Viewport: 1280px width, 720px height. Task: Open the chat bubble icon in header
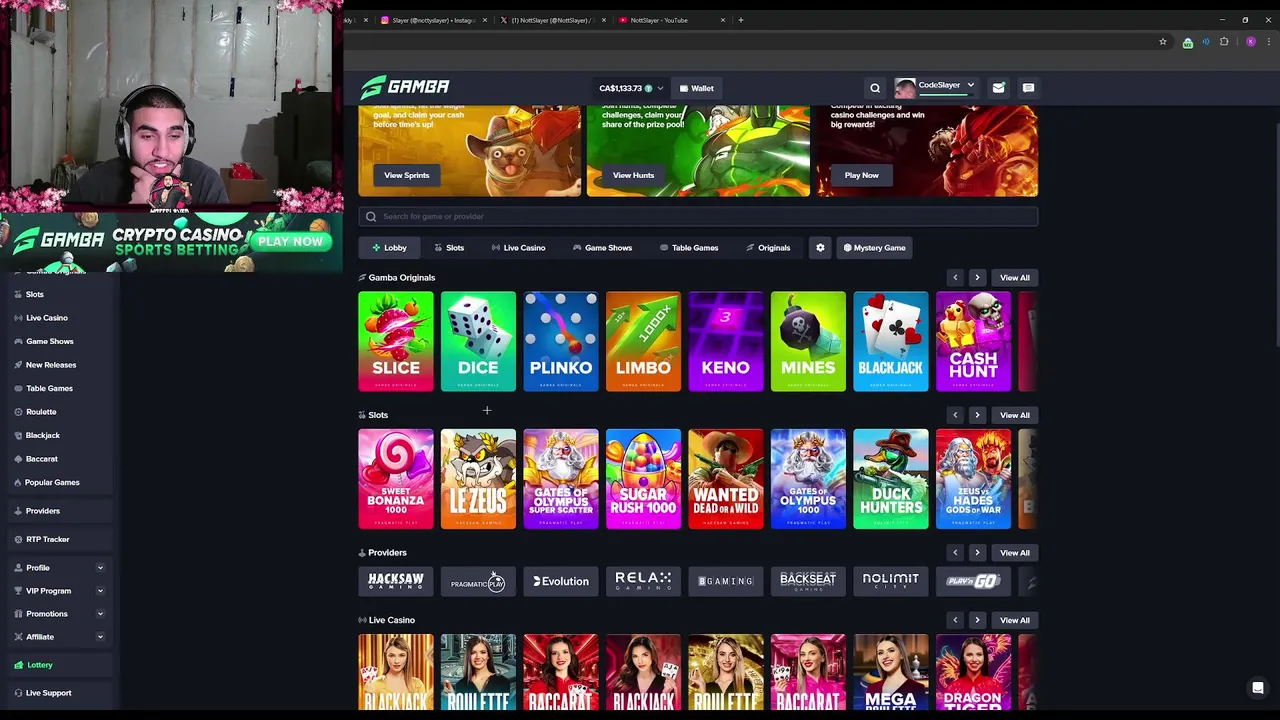tap(1028, 88)
